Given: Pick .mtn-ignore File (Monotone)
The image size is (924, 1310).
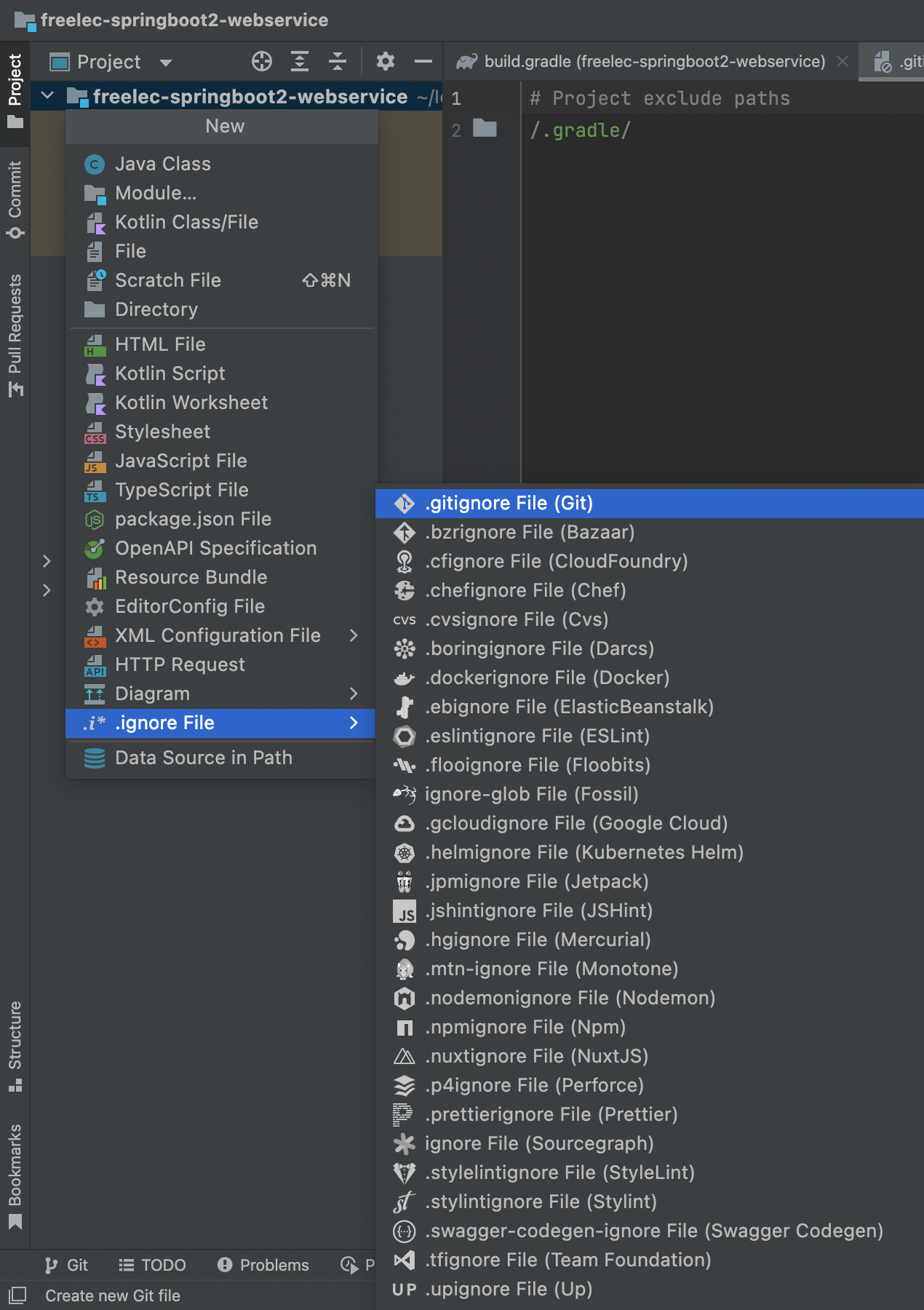Looking at the screenshot, I should pos(650,969).
